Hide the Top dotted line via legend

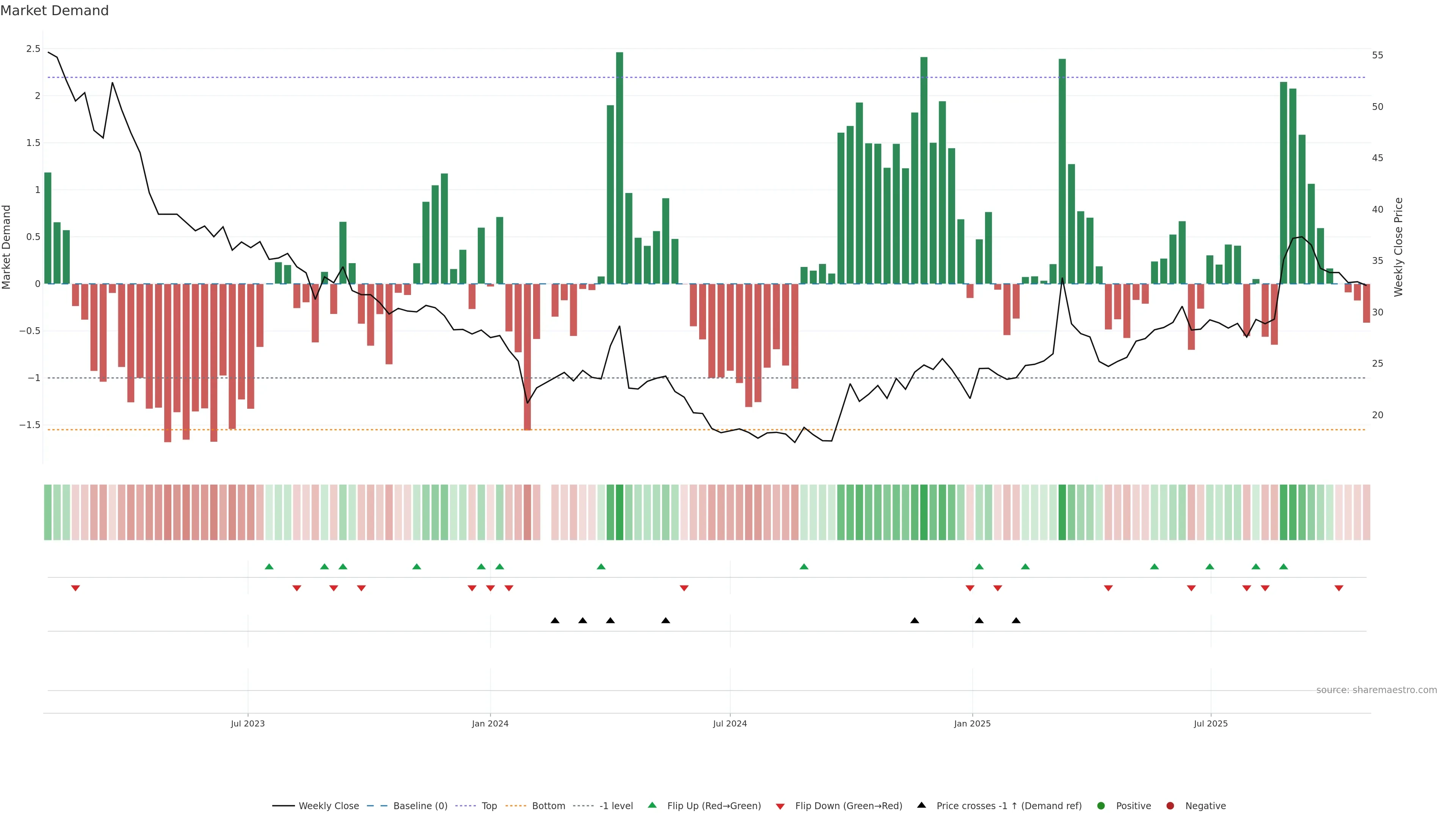tap(489, 805)
